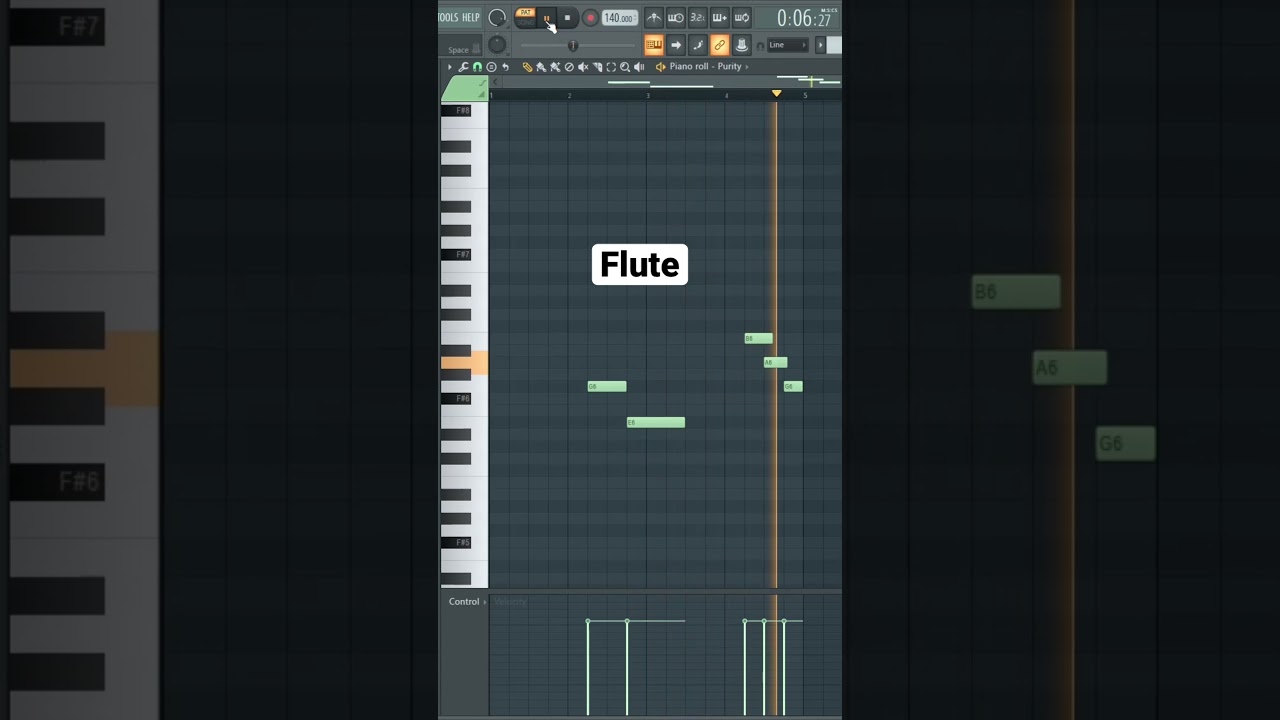Select the Draw pencil tool
Image resolution: width=1280 pixels, height=720 pixels.
pyautogui.click(x=527, y=67)
